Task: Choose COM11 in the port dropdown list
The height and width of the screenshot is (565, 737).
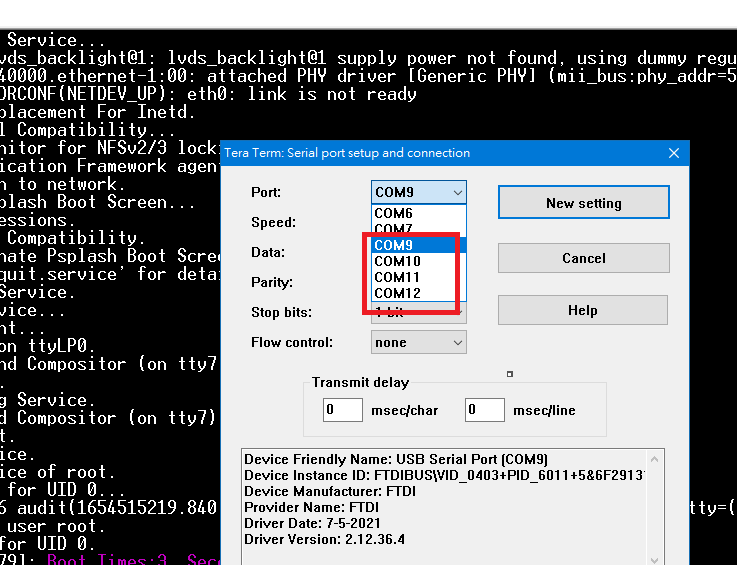Action: pos(397,277)
